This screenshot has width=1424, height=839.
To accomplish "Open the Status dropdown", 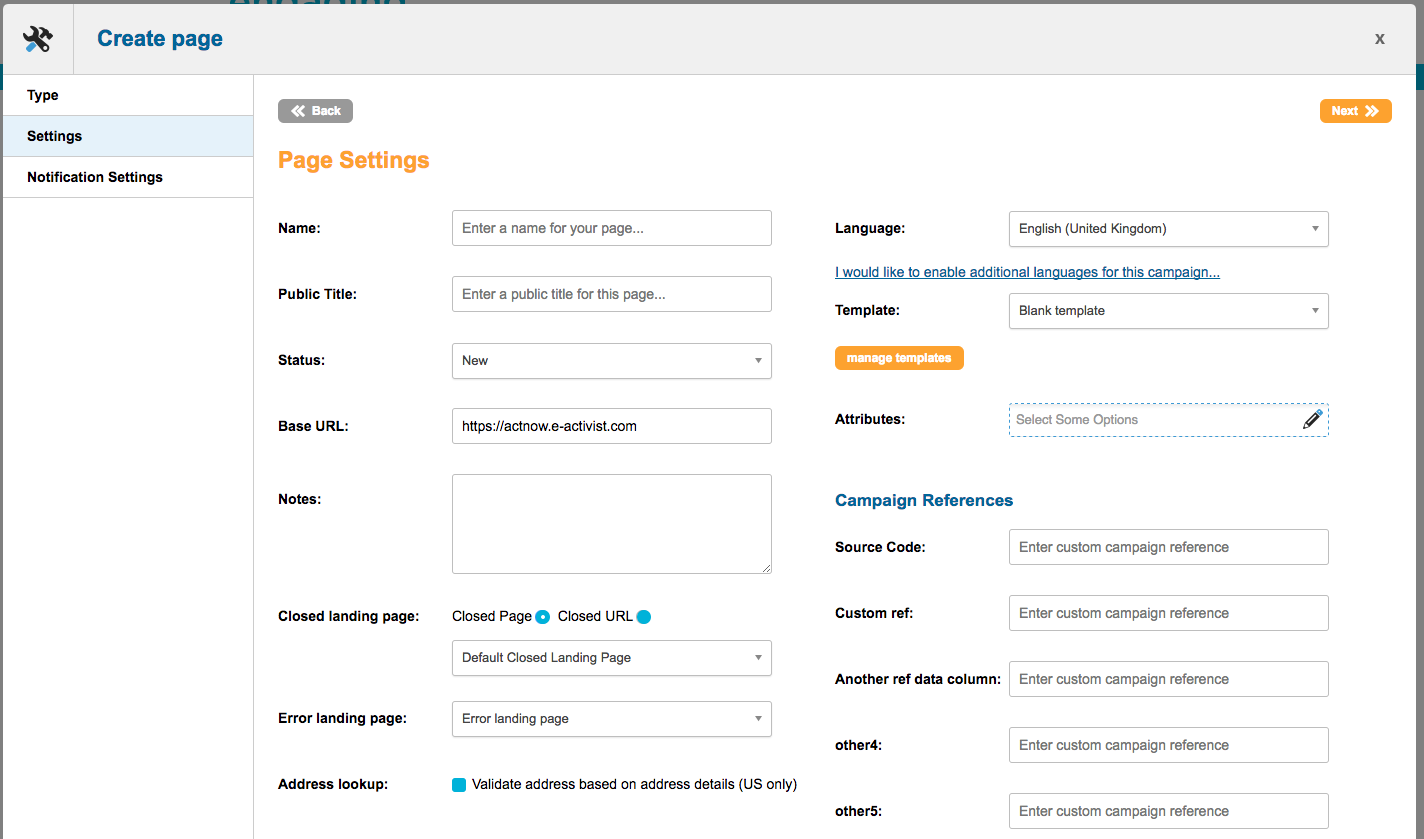I will [611, 361].
